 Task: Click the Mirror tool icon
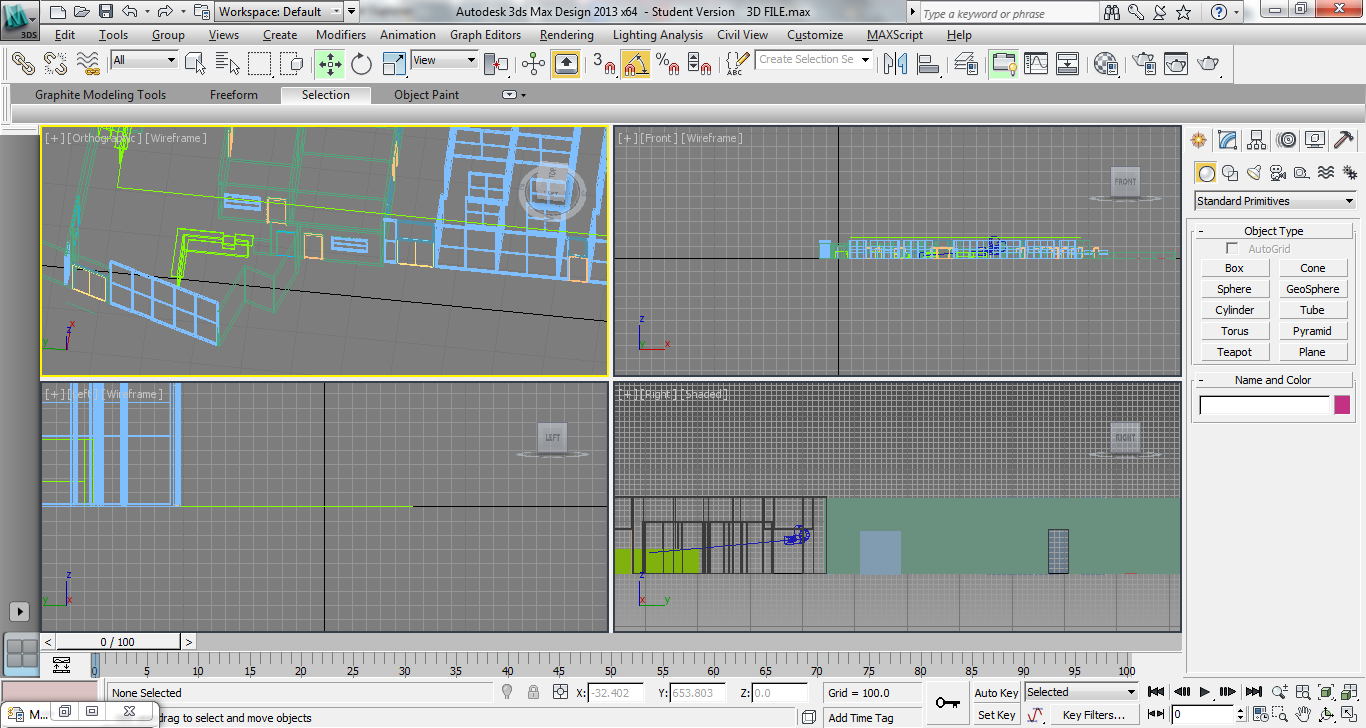coord(896,64)
